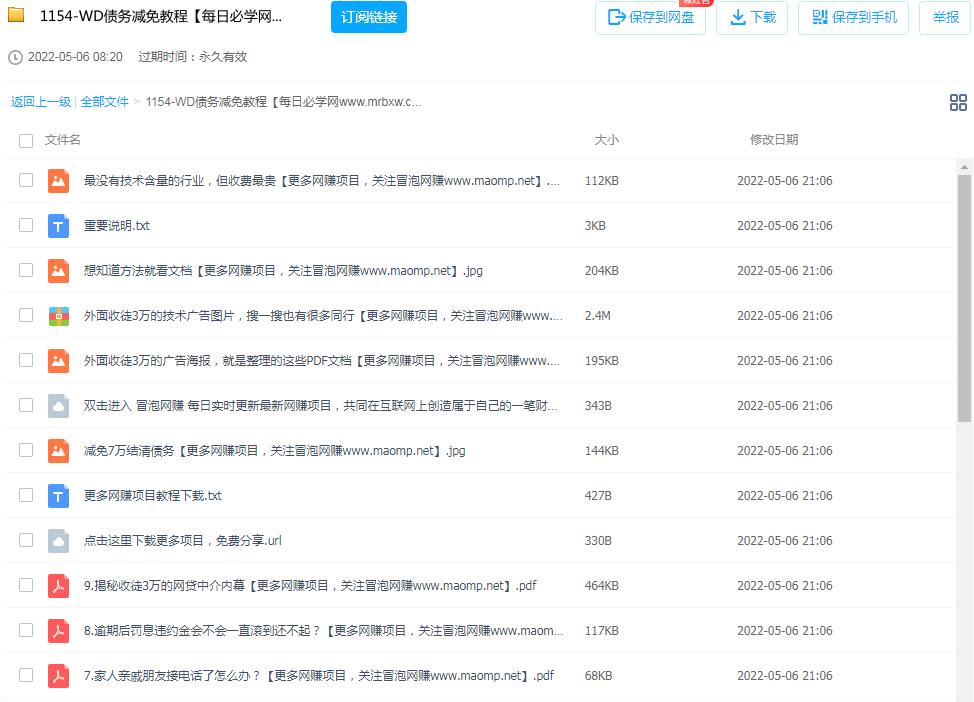Go back via 返回上一级 link
The height and width of the screenshot is (702, 974).
coord(41,102)
